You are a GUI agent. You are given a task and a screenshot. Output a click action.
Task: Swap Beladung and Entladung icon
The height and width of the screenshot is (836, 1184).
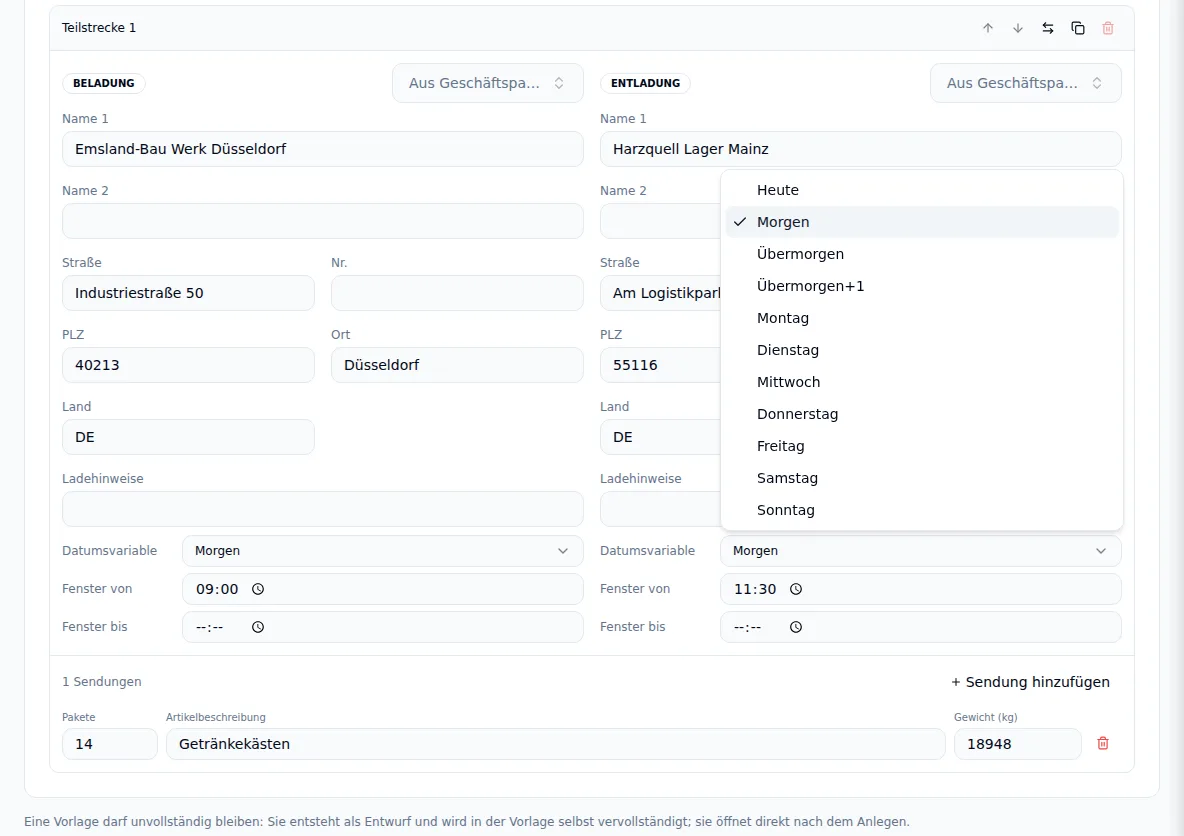[x=1048, y=28]
